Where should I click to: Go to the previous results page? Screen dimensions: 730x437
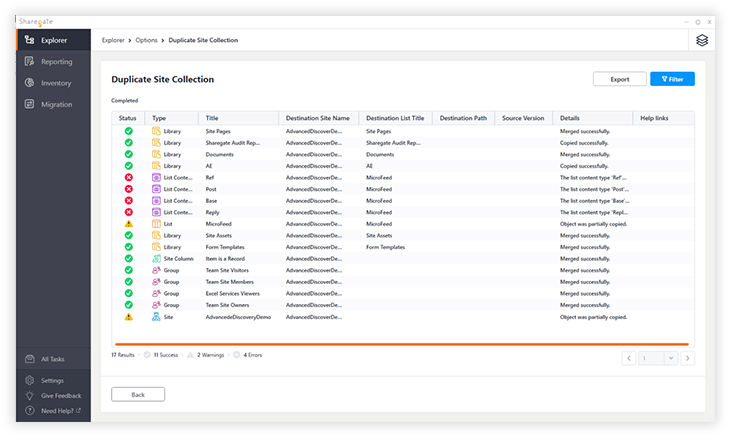(629, 358)
